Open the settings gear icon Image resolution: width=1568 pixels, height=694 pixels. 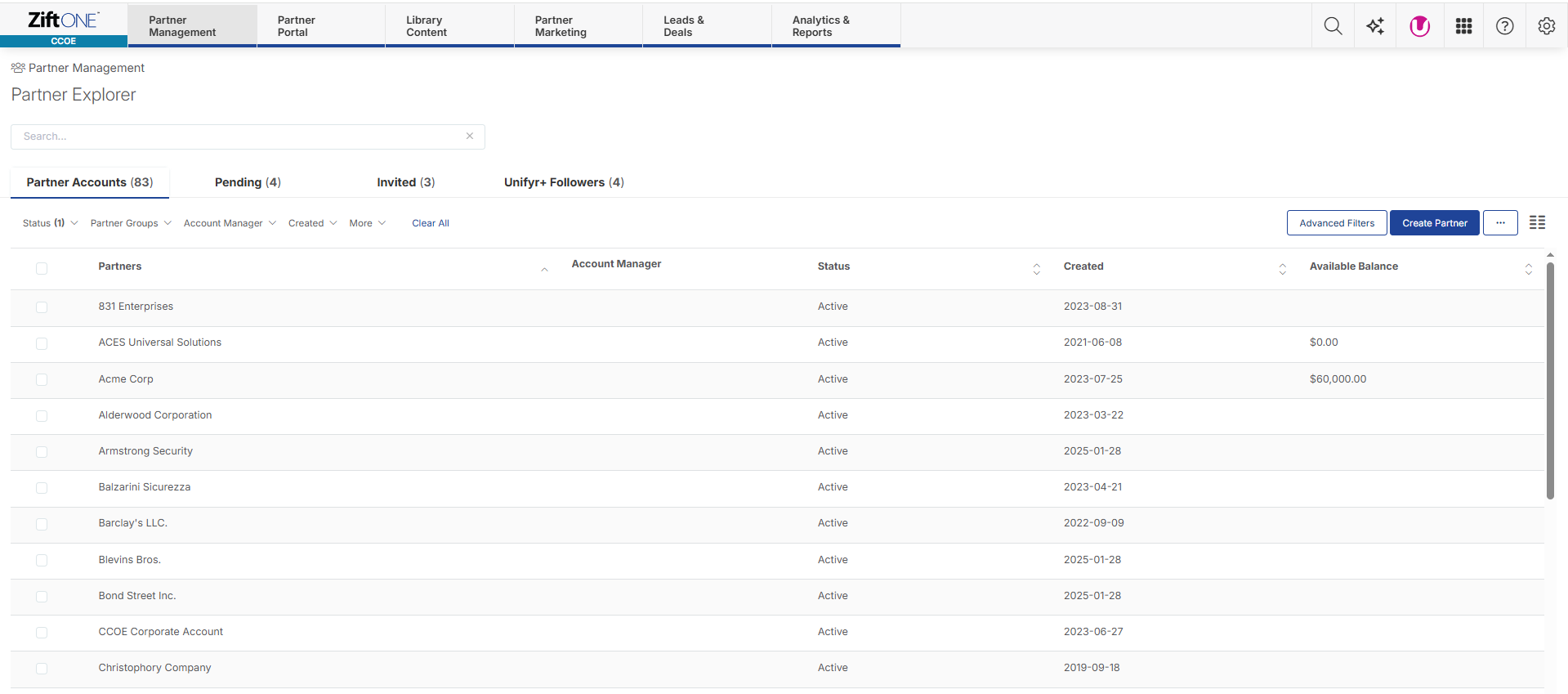1546,26
